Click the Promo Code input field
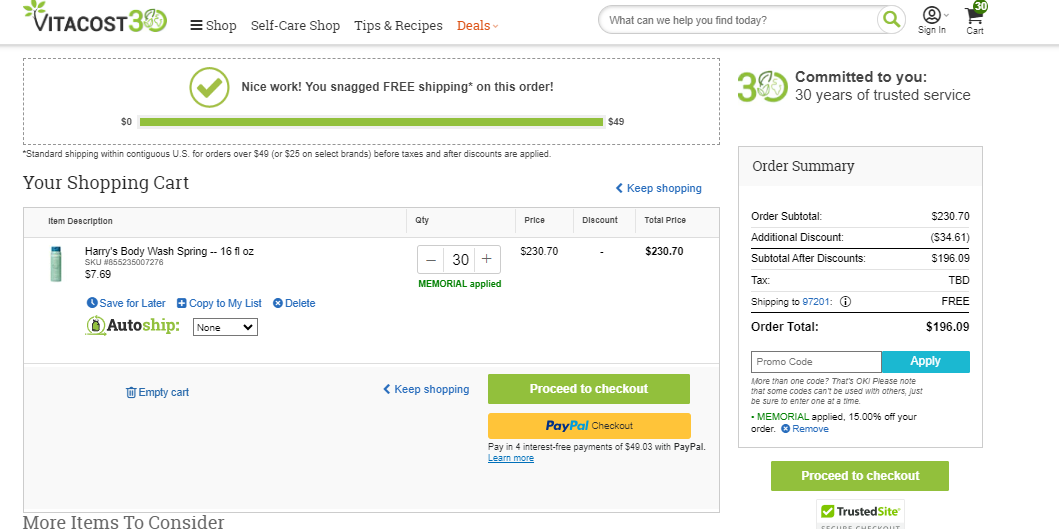Viewport: 1059px width, 529px height. coord(816,362)
